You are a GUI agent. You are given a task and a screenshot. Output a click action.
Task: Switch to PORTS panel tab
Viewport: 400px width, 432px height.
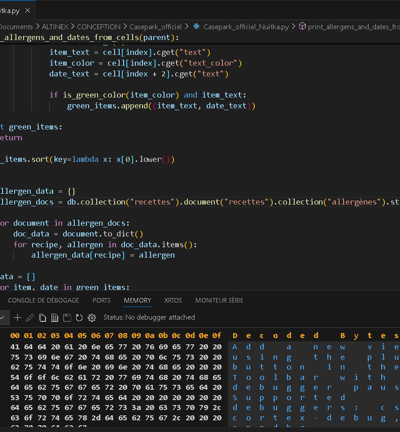tap(101, 300)
